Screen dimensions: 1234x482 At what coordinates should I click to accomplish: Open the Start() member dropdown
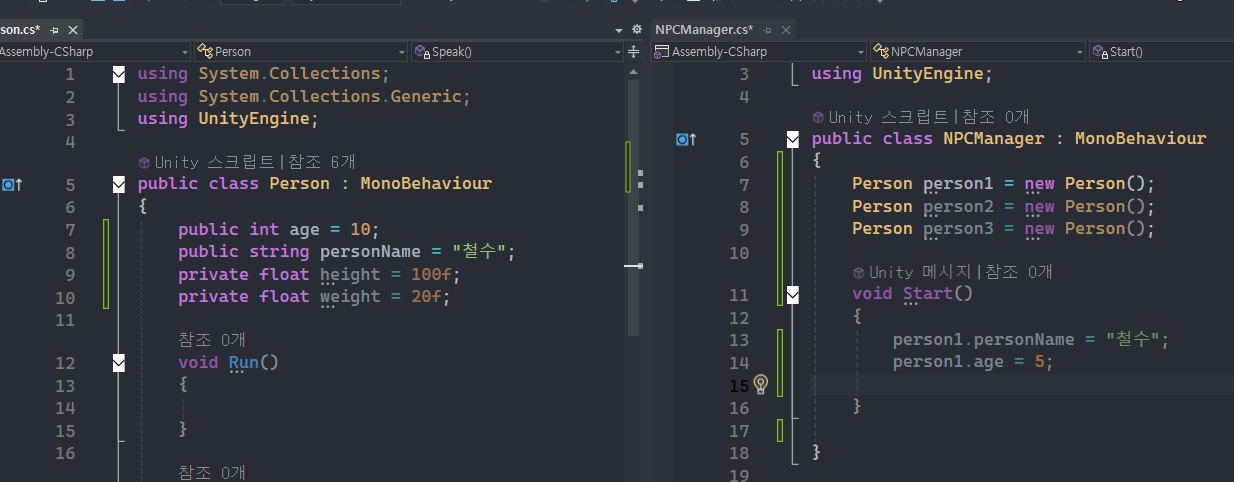[x=1162, y=51]
